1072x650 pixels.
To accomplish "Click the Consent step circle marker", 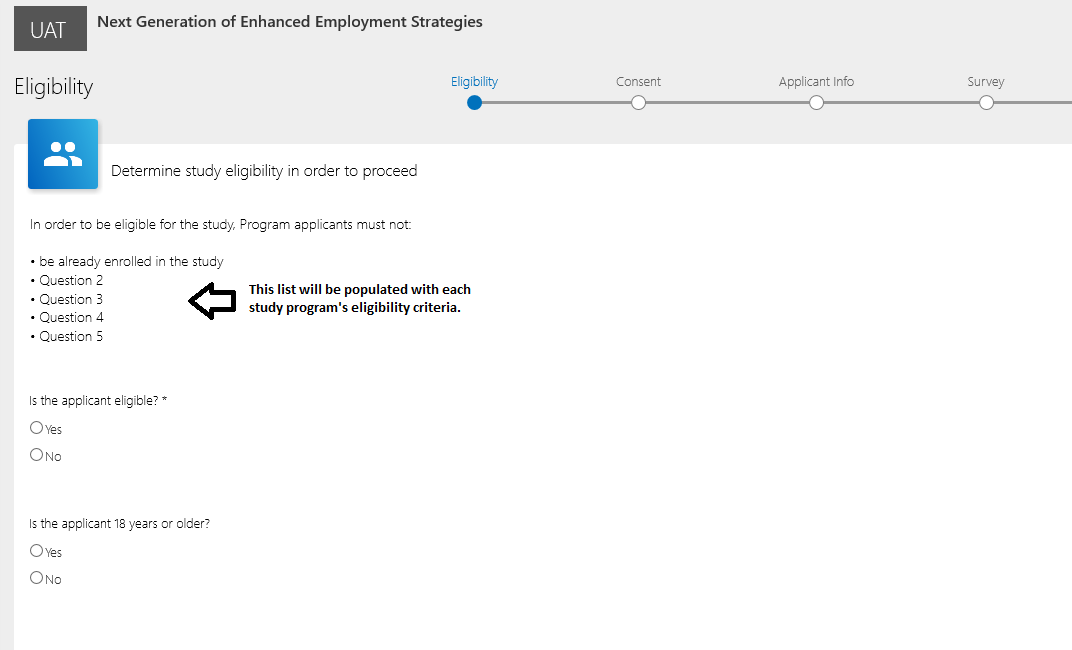I will 638,102.
